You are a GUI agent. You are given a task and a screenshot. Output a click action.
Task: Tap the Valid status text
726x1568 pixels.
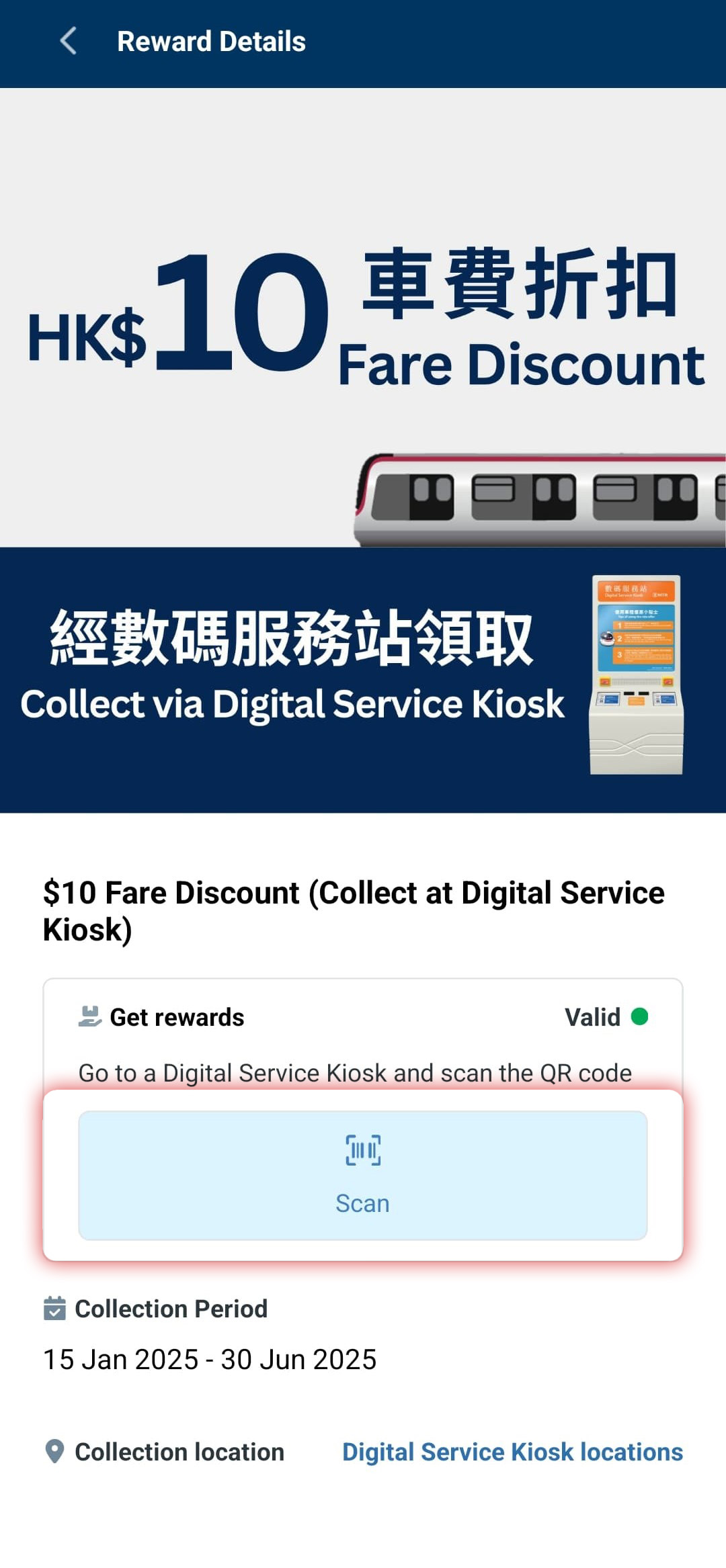pyautogui.click(x=592, y=1017)
